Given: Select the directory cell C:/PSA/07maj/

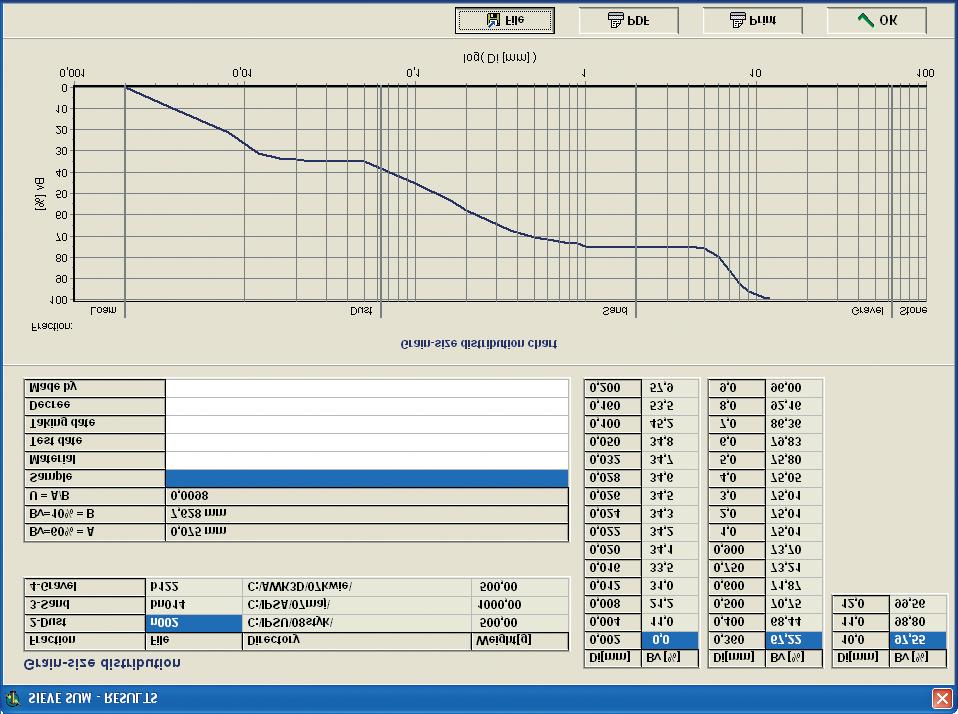Looking at the screenshot, I should 357,605.
